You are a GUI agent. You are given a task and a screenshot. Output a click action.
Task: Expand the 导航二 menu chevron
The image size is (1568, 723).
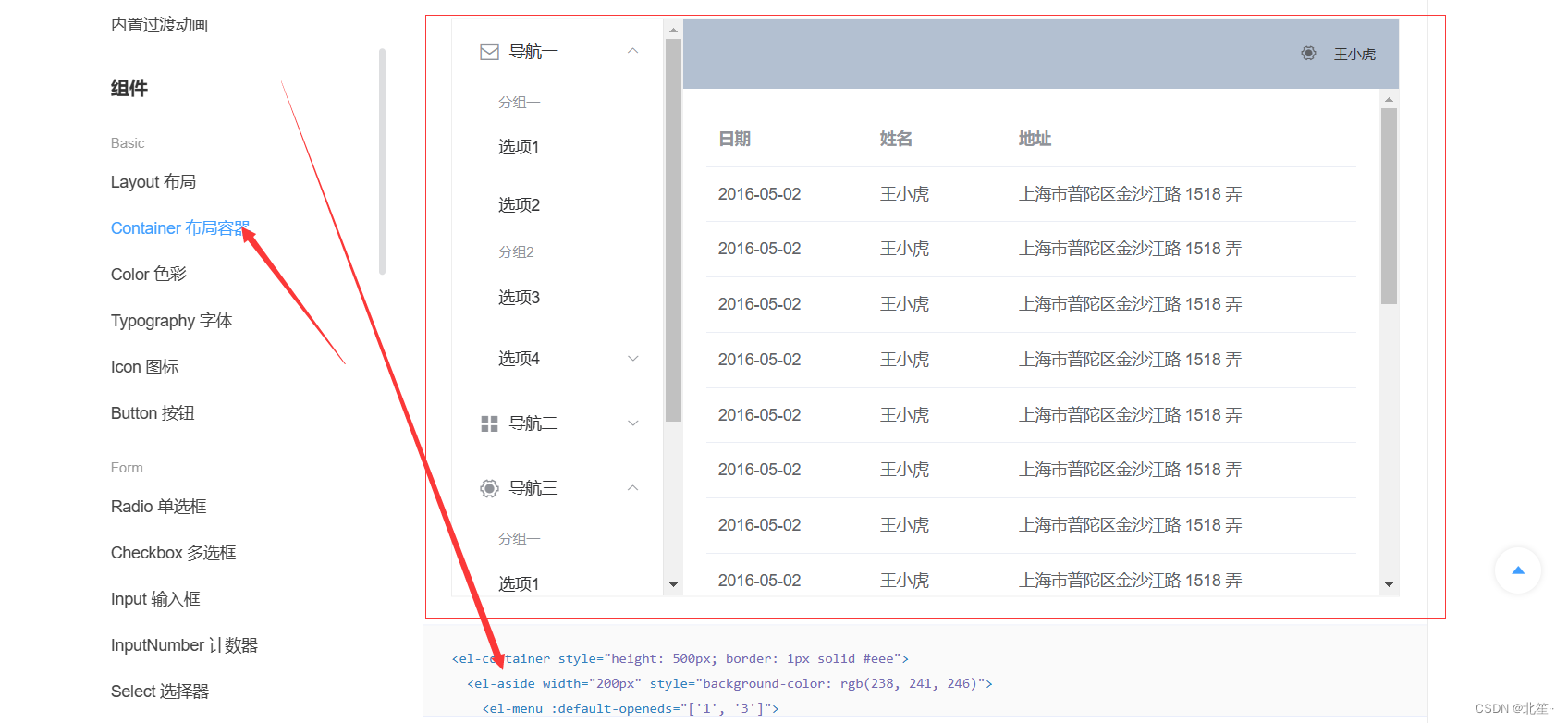click(x=633, y=423)
